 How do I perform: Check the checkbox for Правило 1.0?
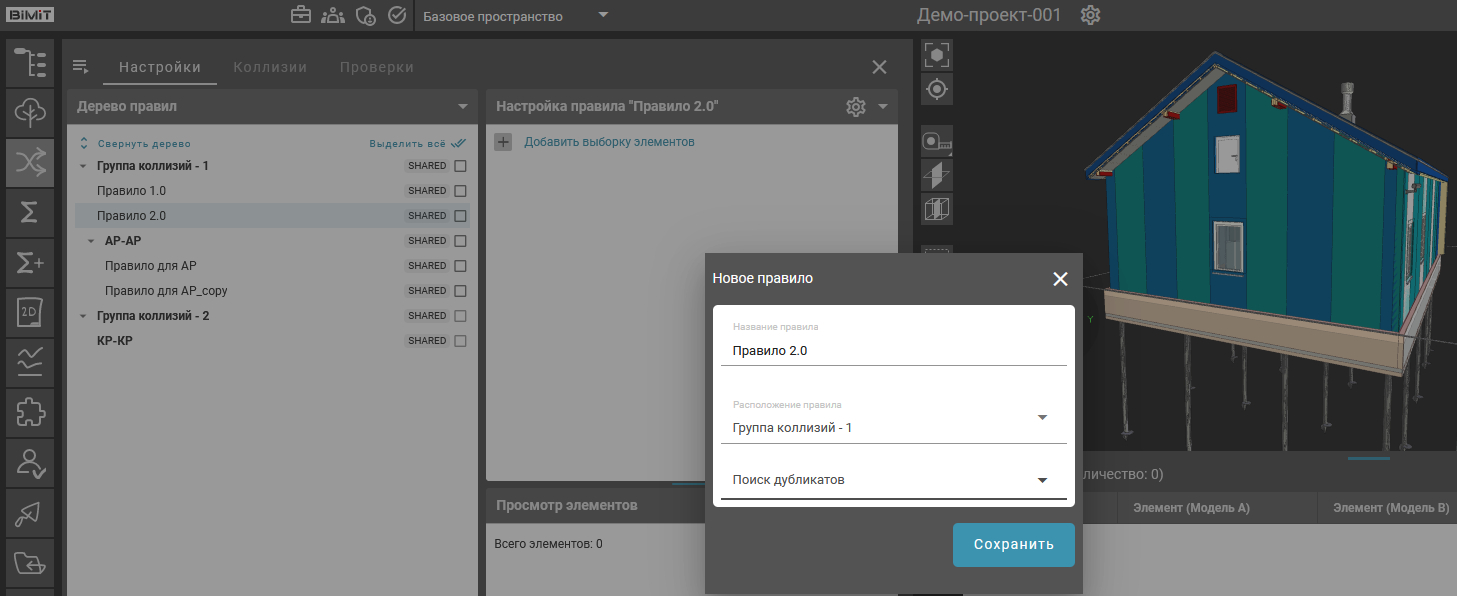(x=461, y=191)
